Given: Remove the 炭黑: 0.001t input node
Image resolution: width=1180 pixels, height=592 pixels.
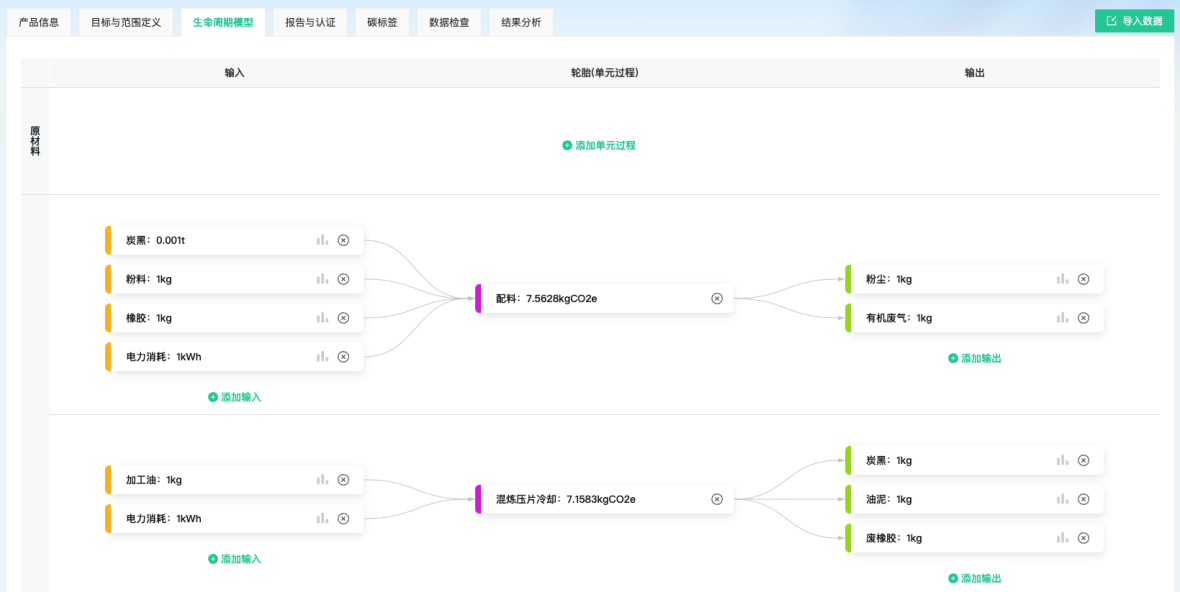Looking at the screenshot, I should pos(343,240).
